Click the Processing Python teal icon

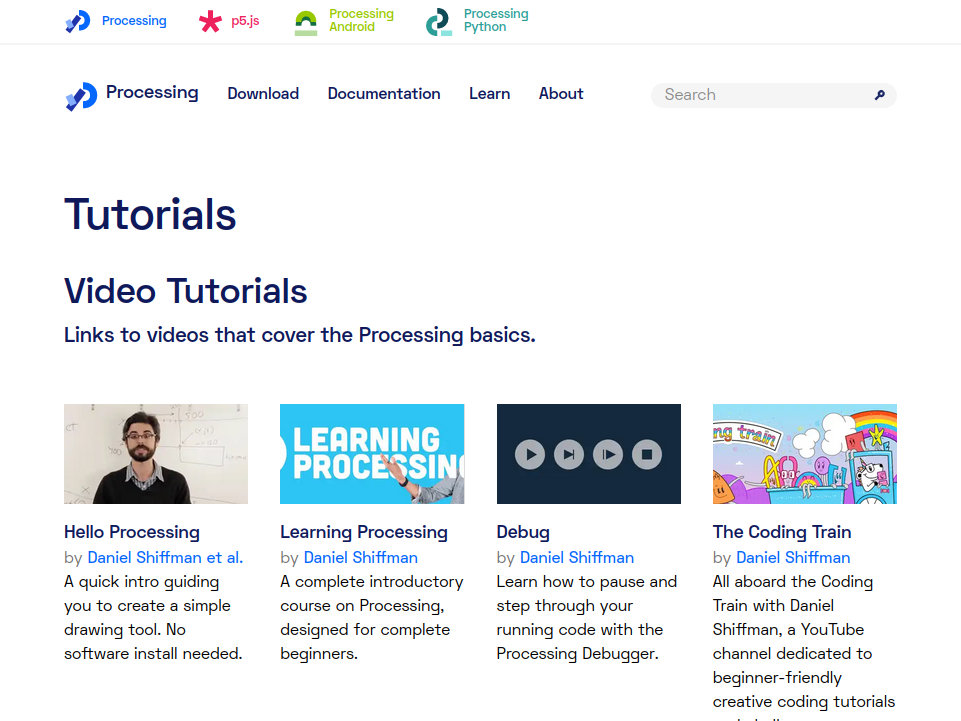click(438, 22)
